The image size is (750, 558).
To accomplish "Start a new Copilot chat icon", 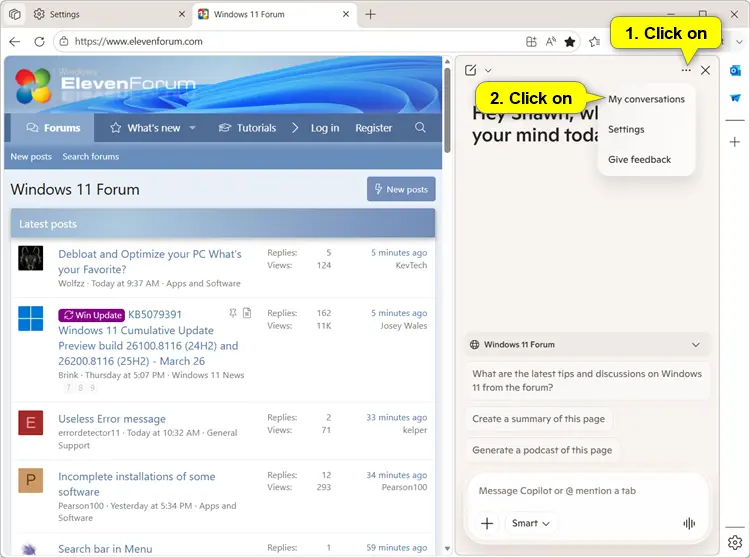I will click(x=471, y=70).
